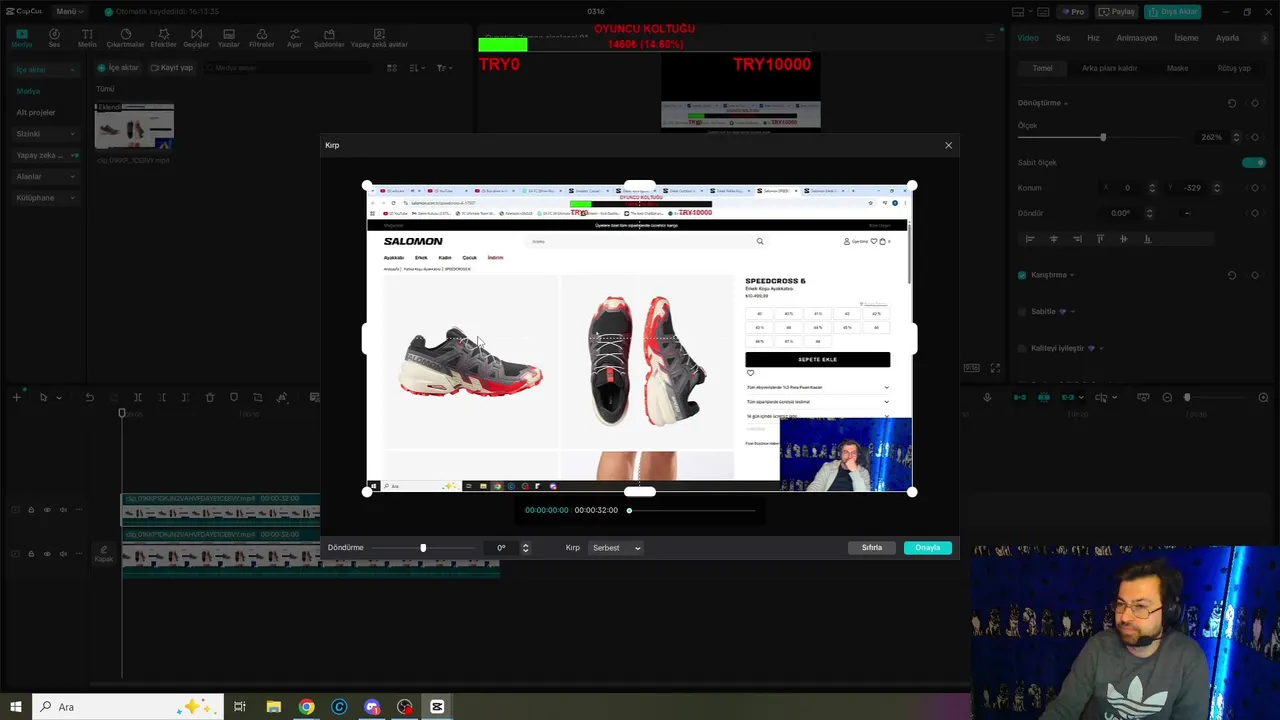Viewport: 1280px width, 720px height.
Task: Collapse the Dönüştürme section header
Action: point(1042,103)
